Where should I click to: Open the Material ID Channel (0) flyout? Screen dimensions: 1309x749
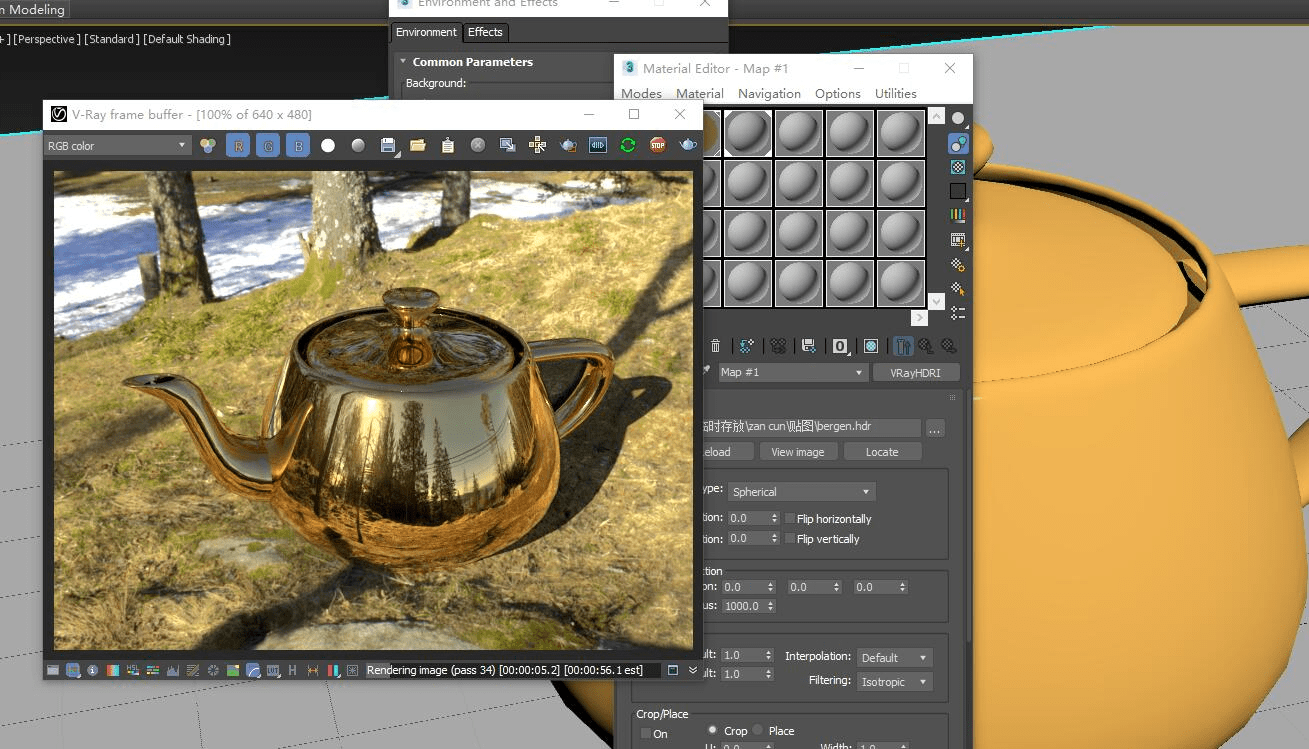click(840, 346)
